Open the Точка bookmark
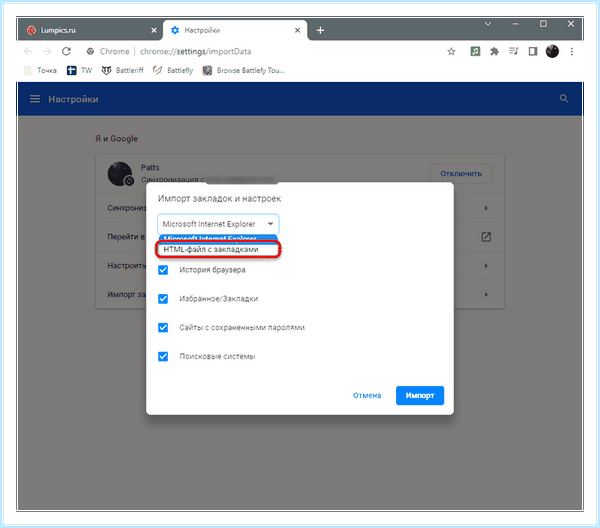The image size is (600, 528). click(x=41, y=70)
